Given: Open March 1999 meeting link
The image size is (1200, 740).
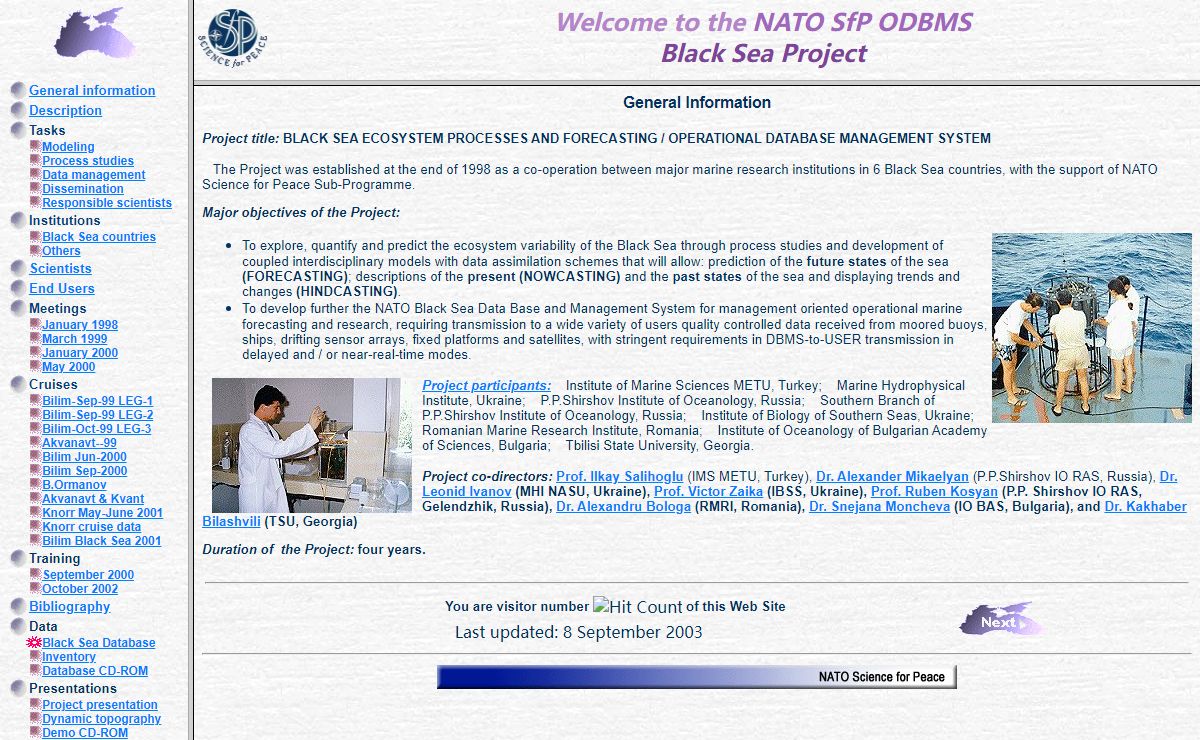Looking at the screenshot, I should pyautogui.click(x=75, y=339).
